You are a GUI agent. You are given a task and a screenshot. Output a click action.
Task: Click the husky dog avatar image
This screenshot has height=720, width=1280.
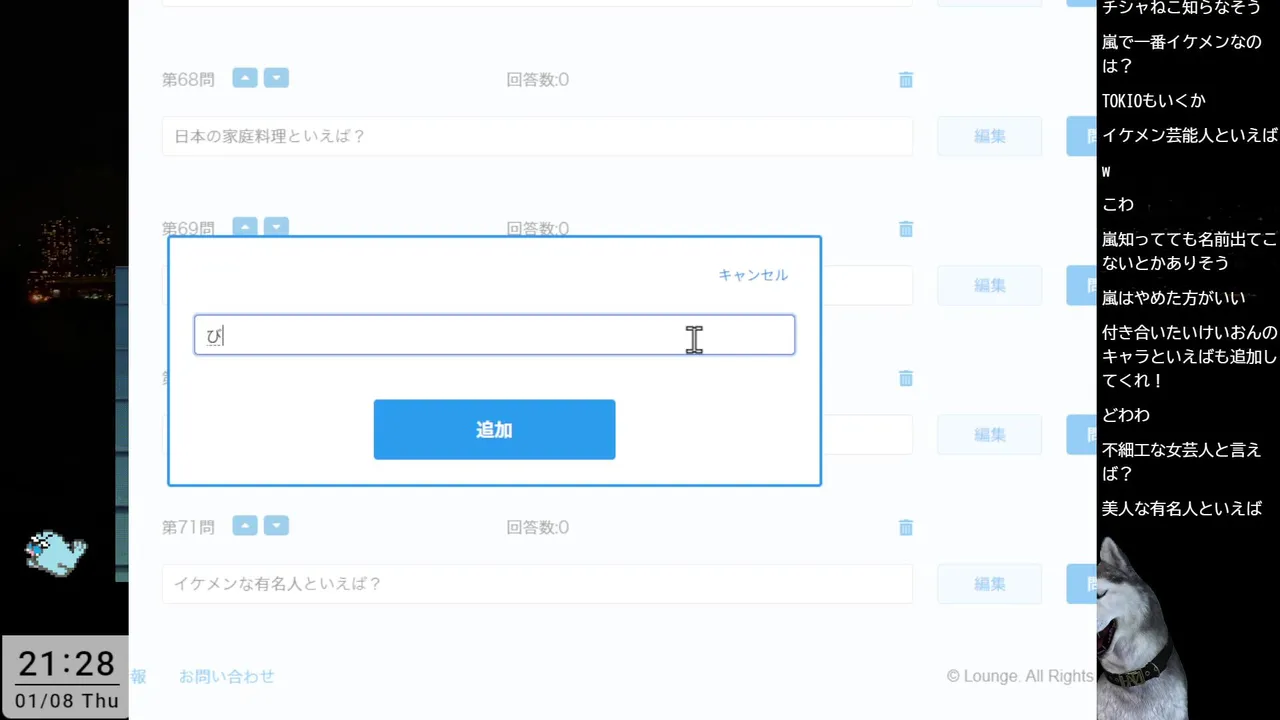point(1140,628)
